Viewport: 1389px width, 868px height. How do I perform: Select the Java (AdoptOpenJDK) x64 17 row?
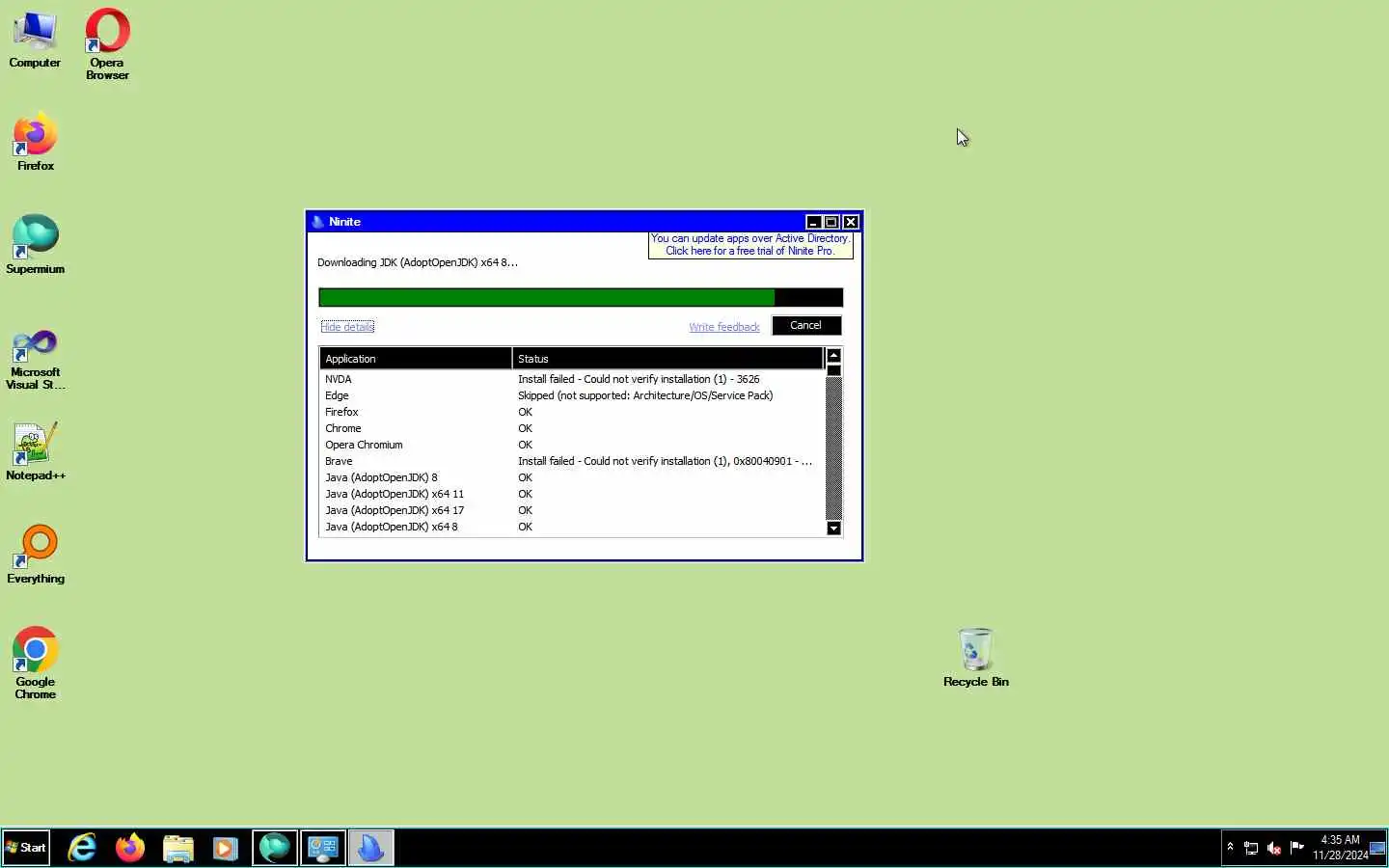coord(572,510)
